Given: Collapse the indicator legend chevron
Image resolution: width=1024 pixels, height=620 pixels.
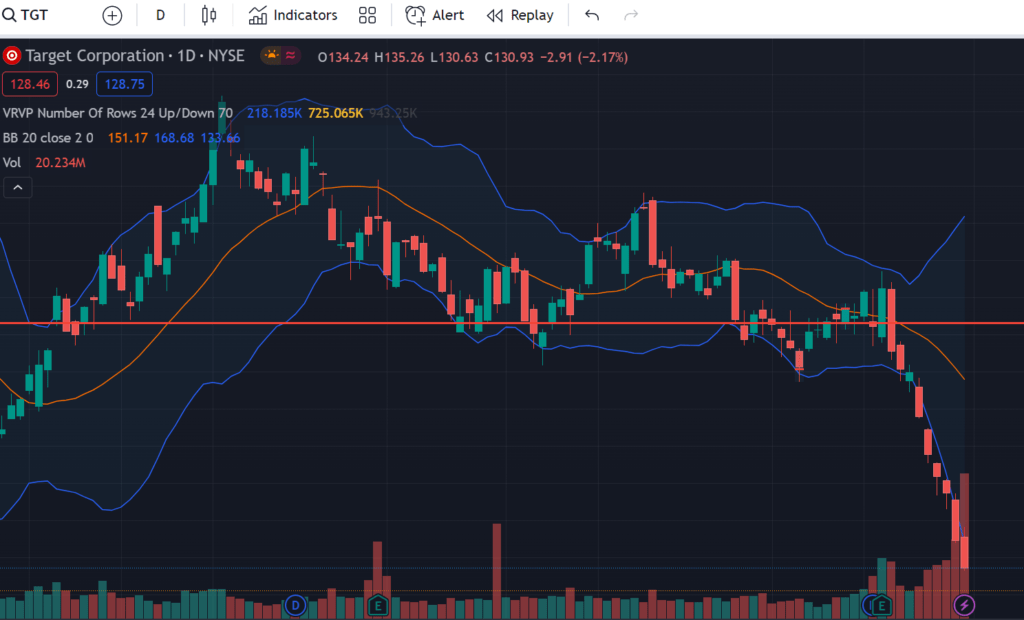Looking at the screenshot, I should point(18,188).
